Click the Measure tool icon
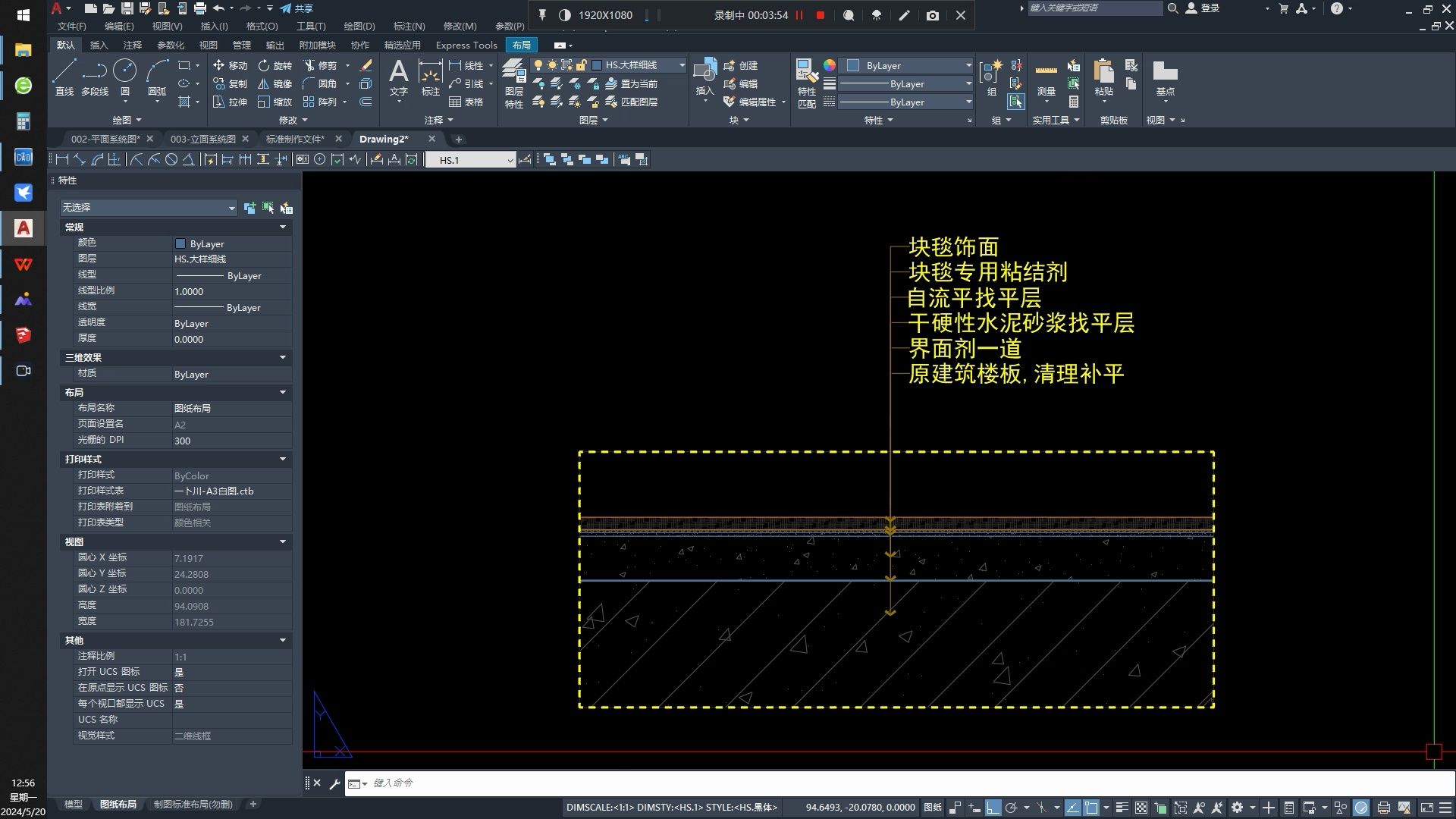 click(1046, 70)
